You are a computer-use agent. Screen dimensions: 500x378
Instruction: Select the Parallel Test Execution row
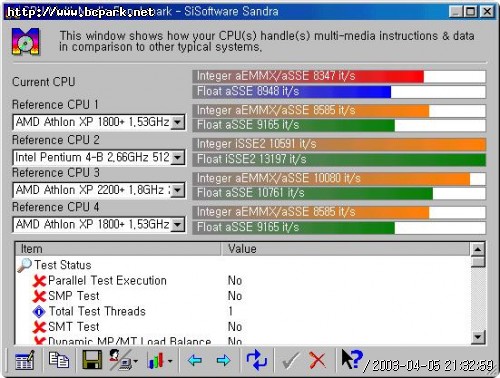pyautogui.click(x=243, y=281)
